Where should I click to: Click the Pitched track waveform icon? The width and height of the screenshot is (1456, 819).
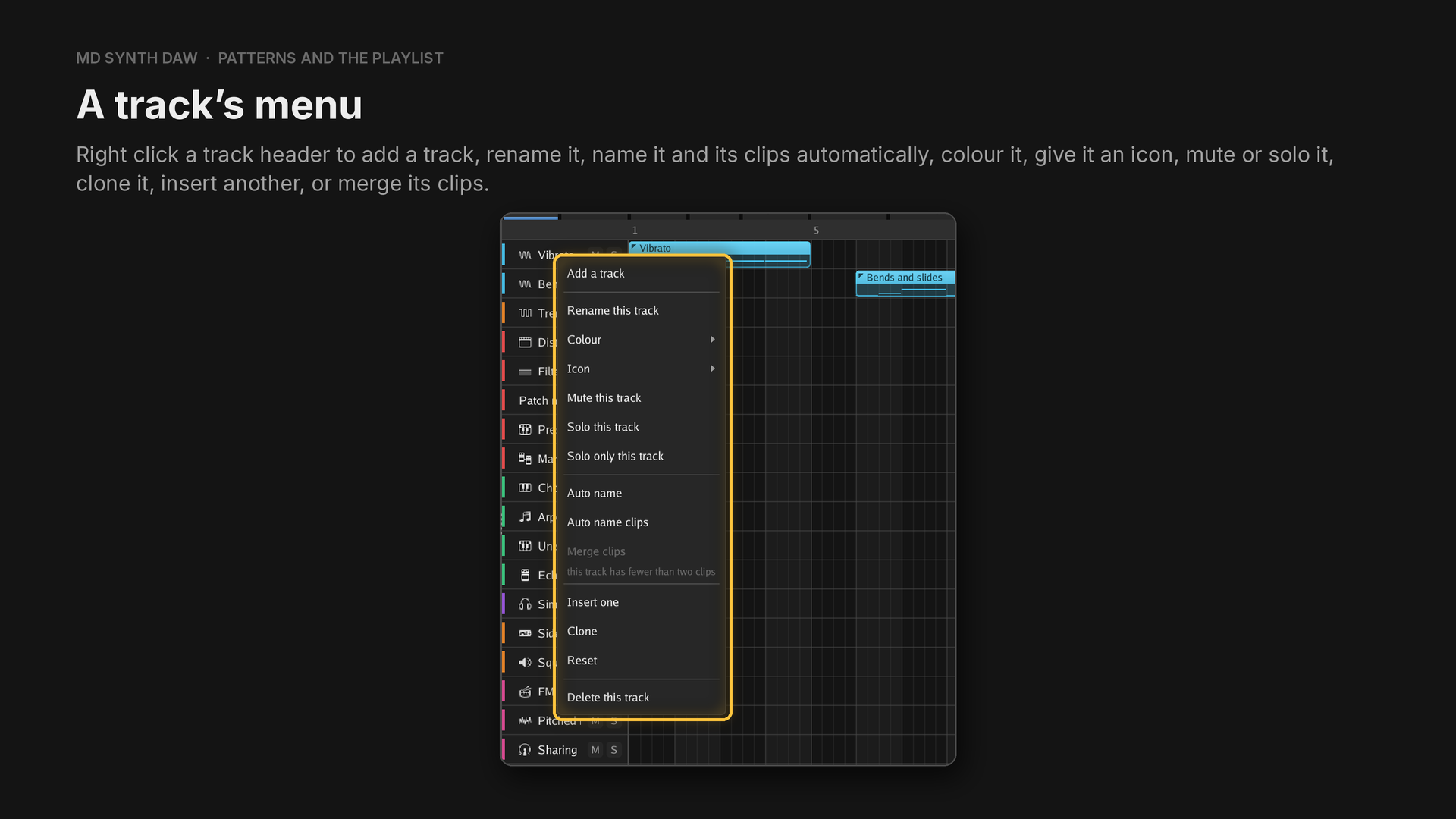click(525, 720)
